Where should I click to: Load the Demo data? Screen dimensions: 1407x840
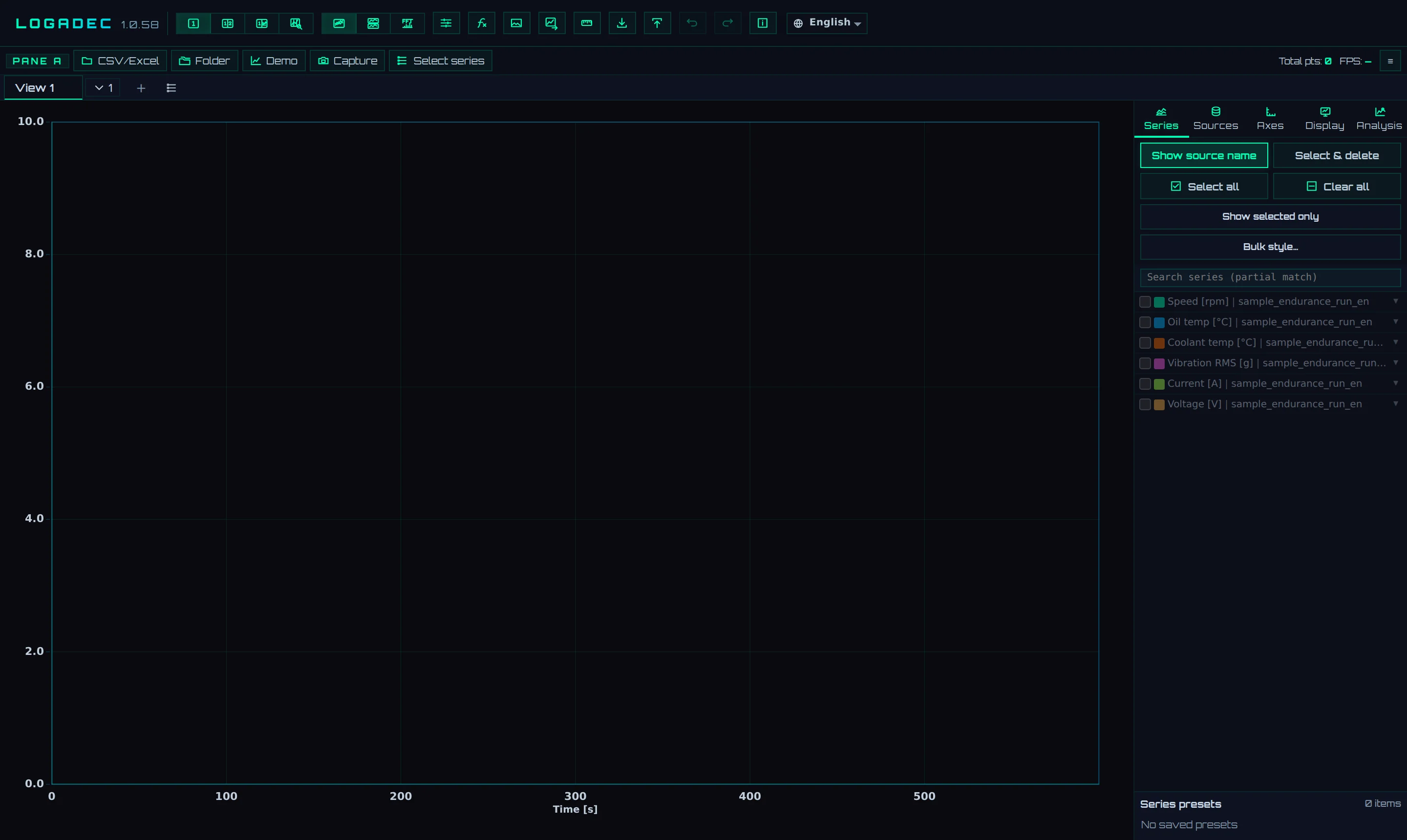click(x=274, y=61)
